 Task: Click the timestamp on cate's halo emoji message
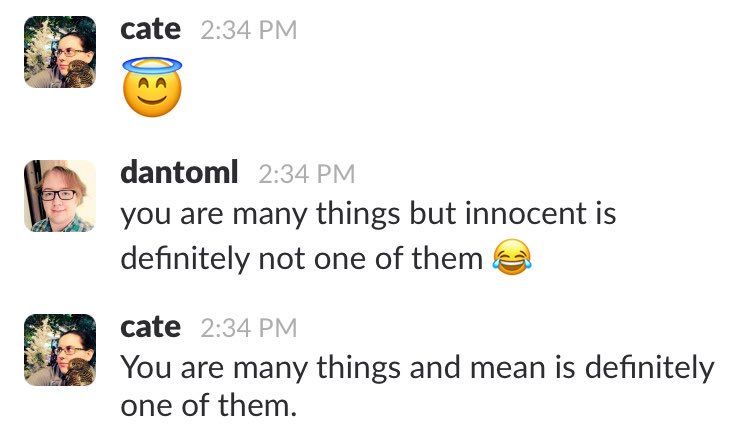pyautogui.click(x=249, y=31)
